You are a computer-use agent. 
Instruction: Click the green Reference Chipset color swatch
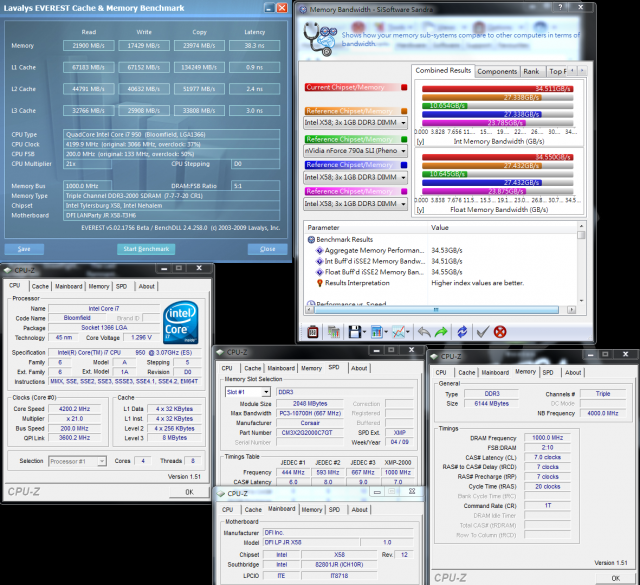point(404,139)
